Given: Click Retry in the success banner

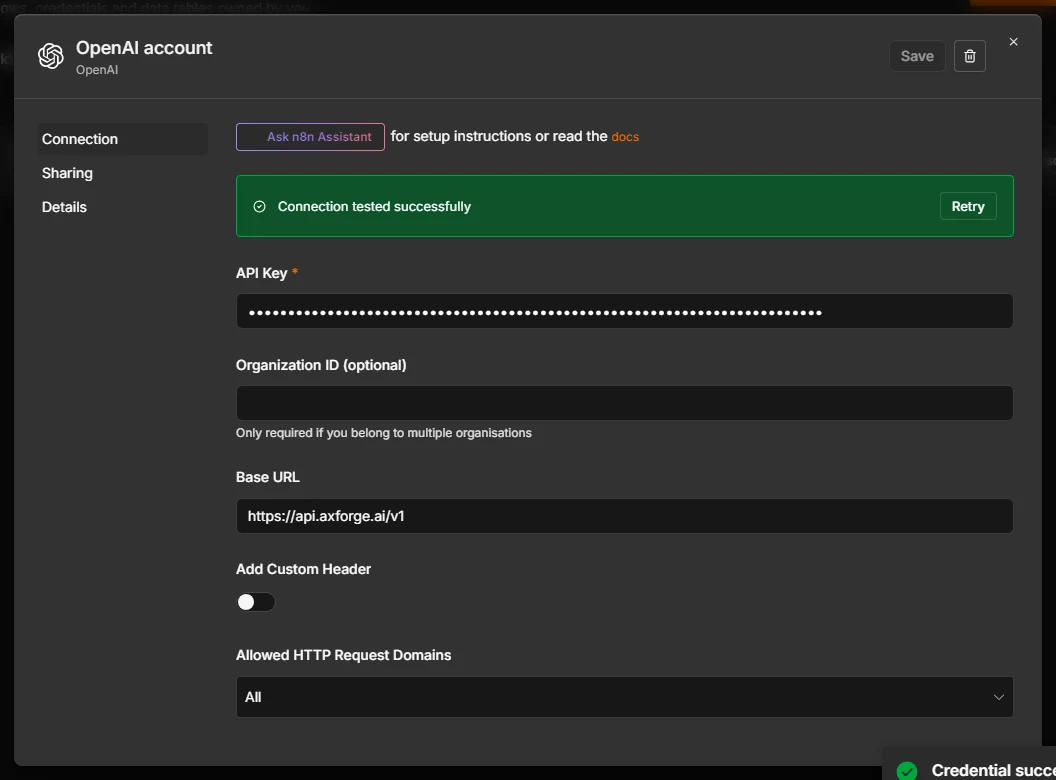Looking at the screenshot, I should click(968, 206).
